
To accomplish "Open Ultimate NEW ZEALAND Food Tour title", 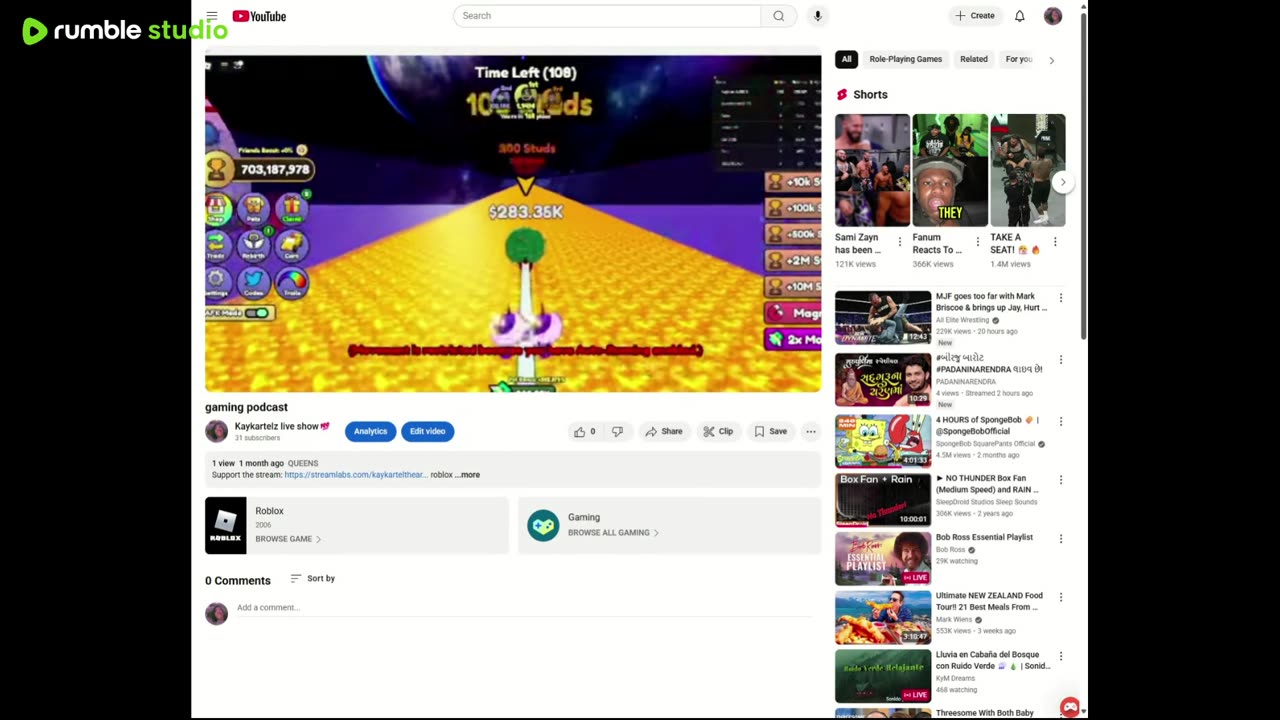I will 990,601.
